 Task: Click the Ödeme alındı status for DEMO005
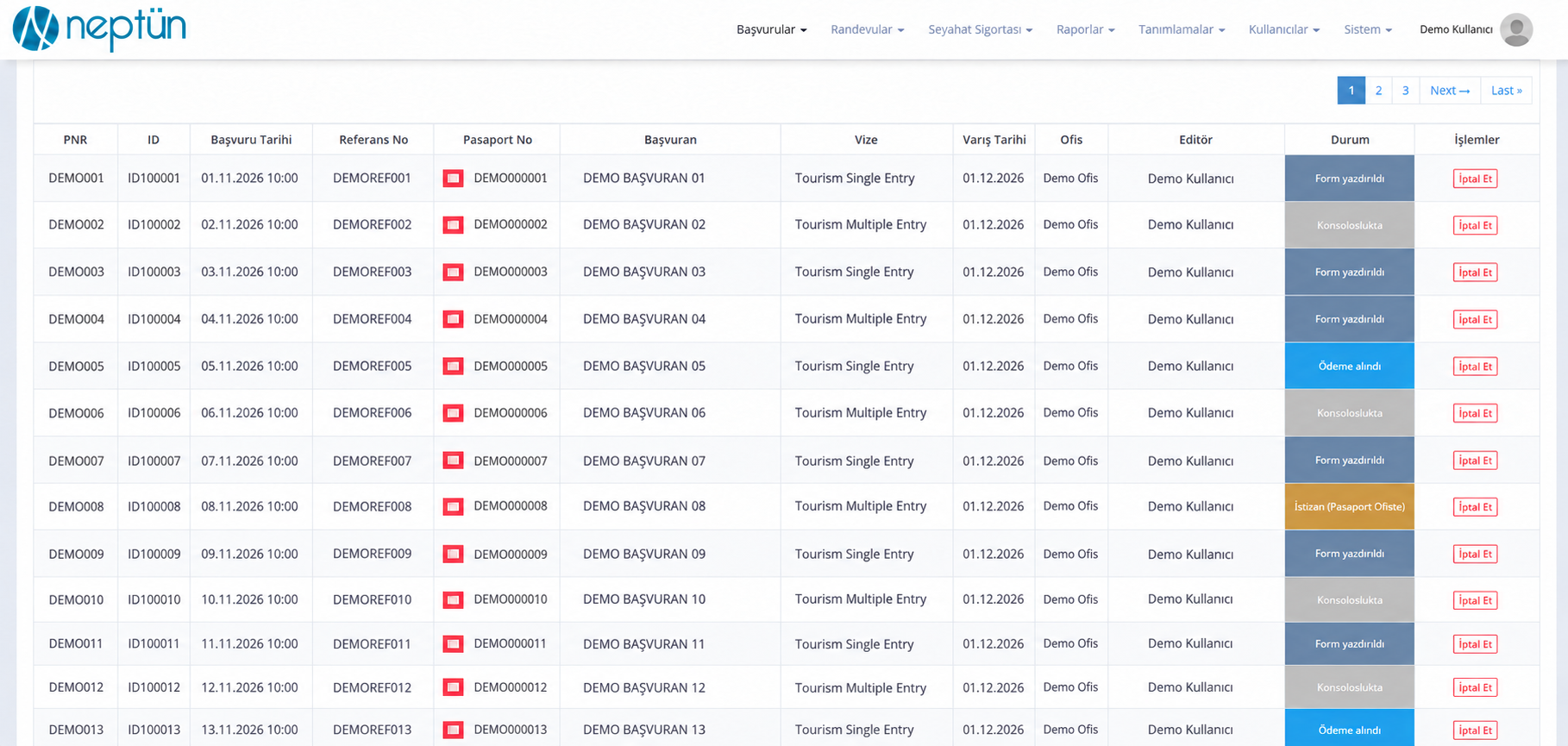1350,367
